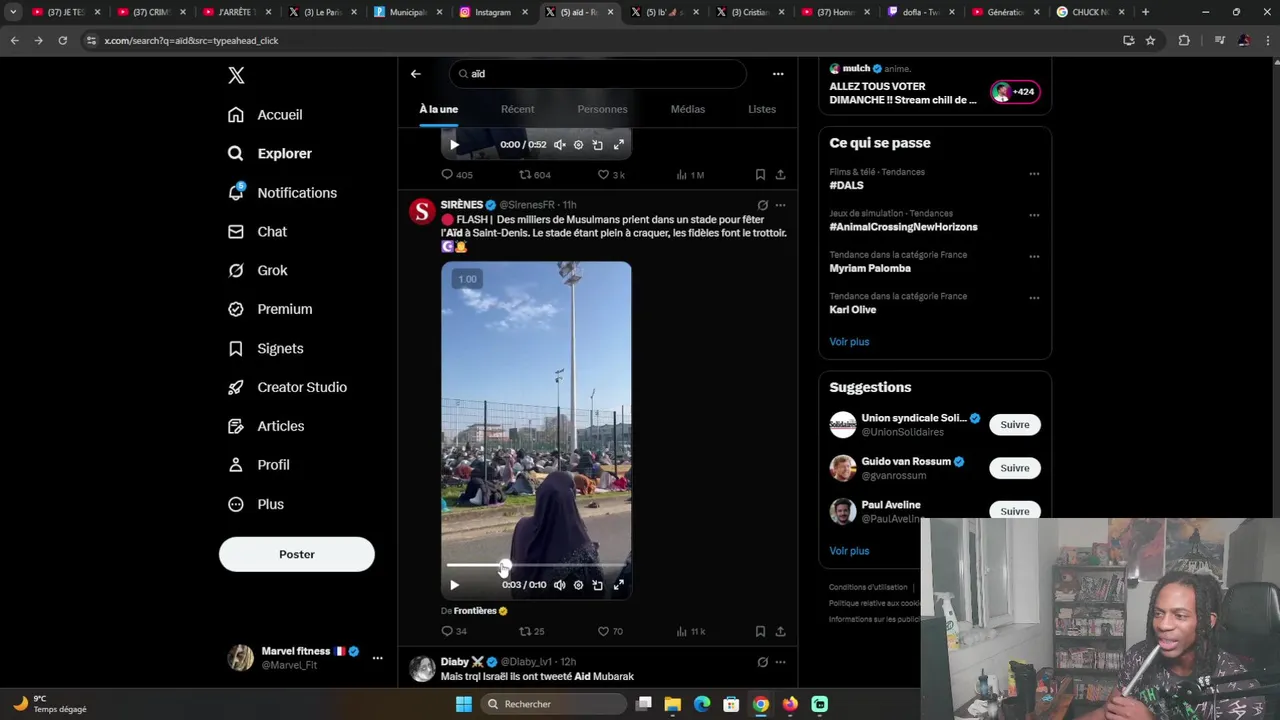Screen dimensions: 1280x720
Task: Open the Windows Start menu
Action: (463, 704)
